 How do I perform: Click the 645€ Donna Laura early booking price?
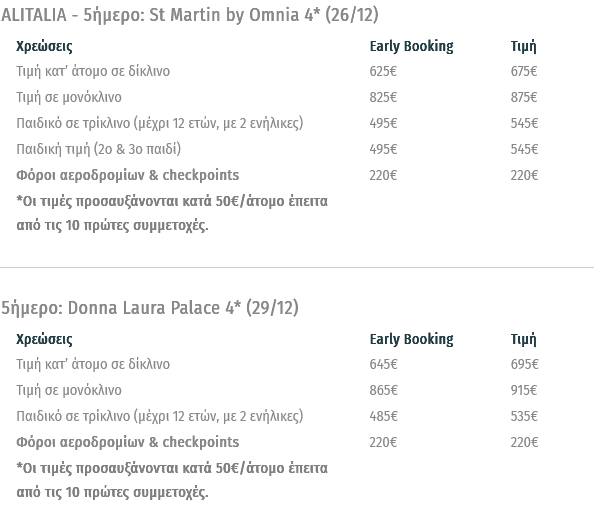click(383, 364)
